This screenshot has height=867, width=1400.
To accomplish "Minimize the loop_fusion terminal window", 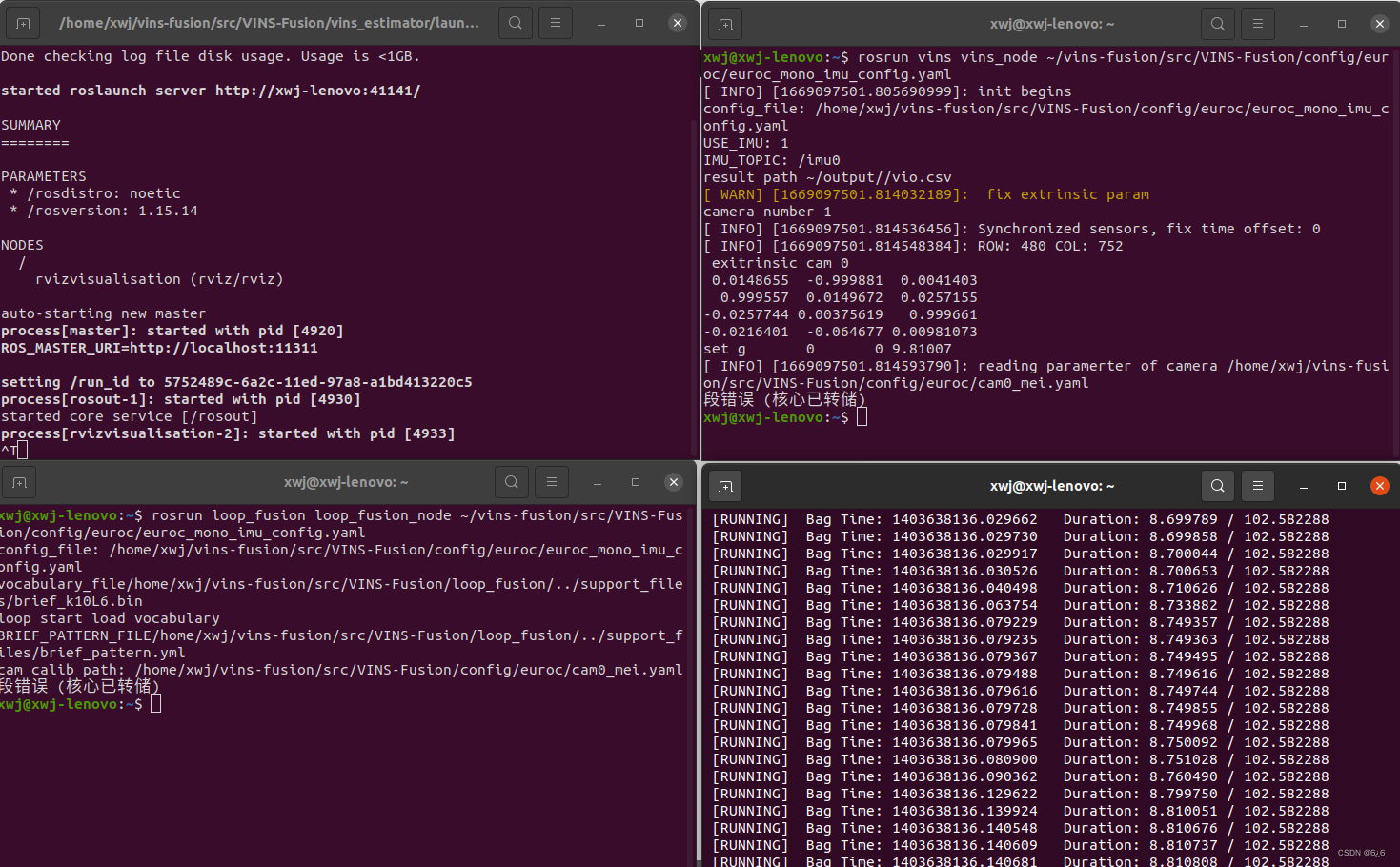I will click(598, 482).
